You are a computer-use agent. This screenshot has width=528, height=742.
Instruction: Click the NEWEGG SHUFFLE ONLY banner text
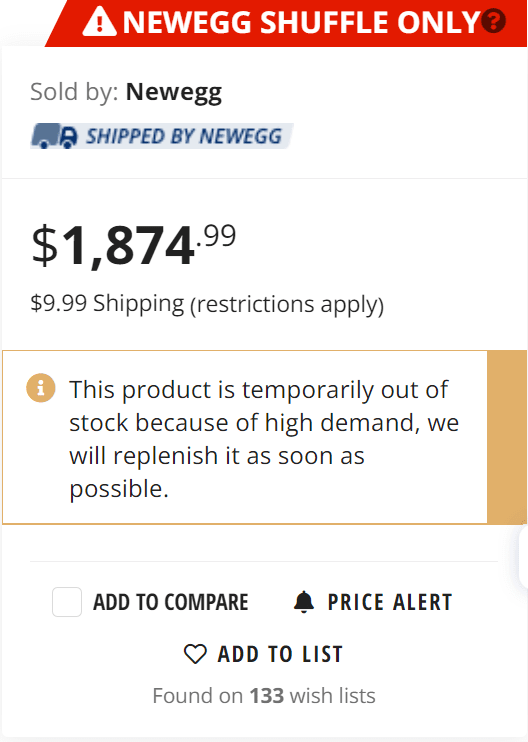click(302, 22)
